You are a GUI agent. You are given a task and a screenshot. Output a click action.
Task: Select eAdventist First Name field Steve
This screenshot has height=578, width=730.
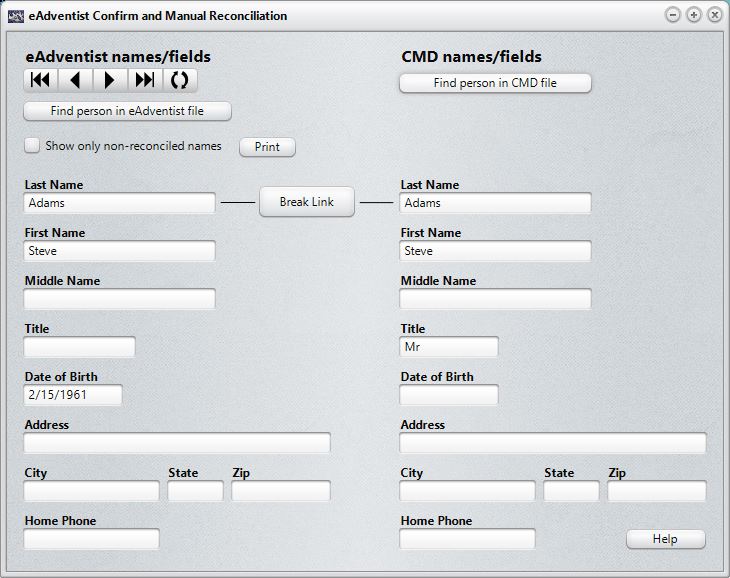pyautogui.click(x=120, y=251)
